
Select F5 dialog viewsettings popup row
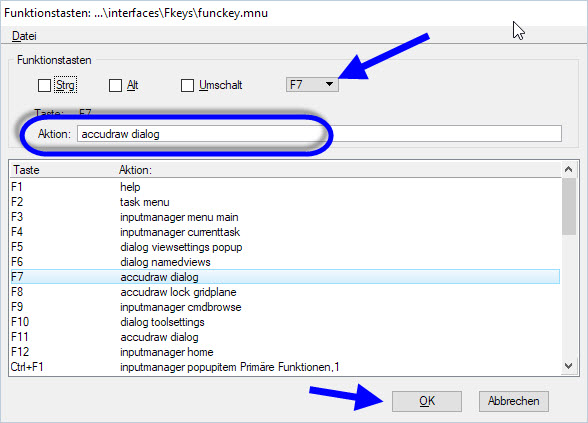(285, 247)
